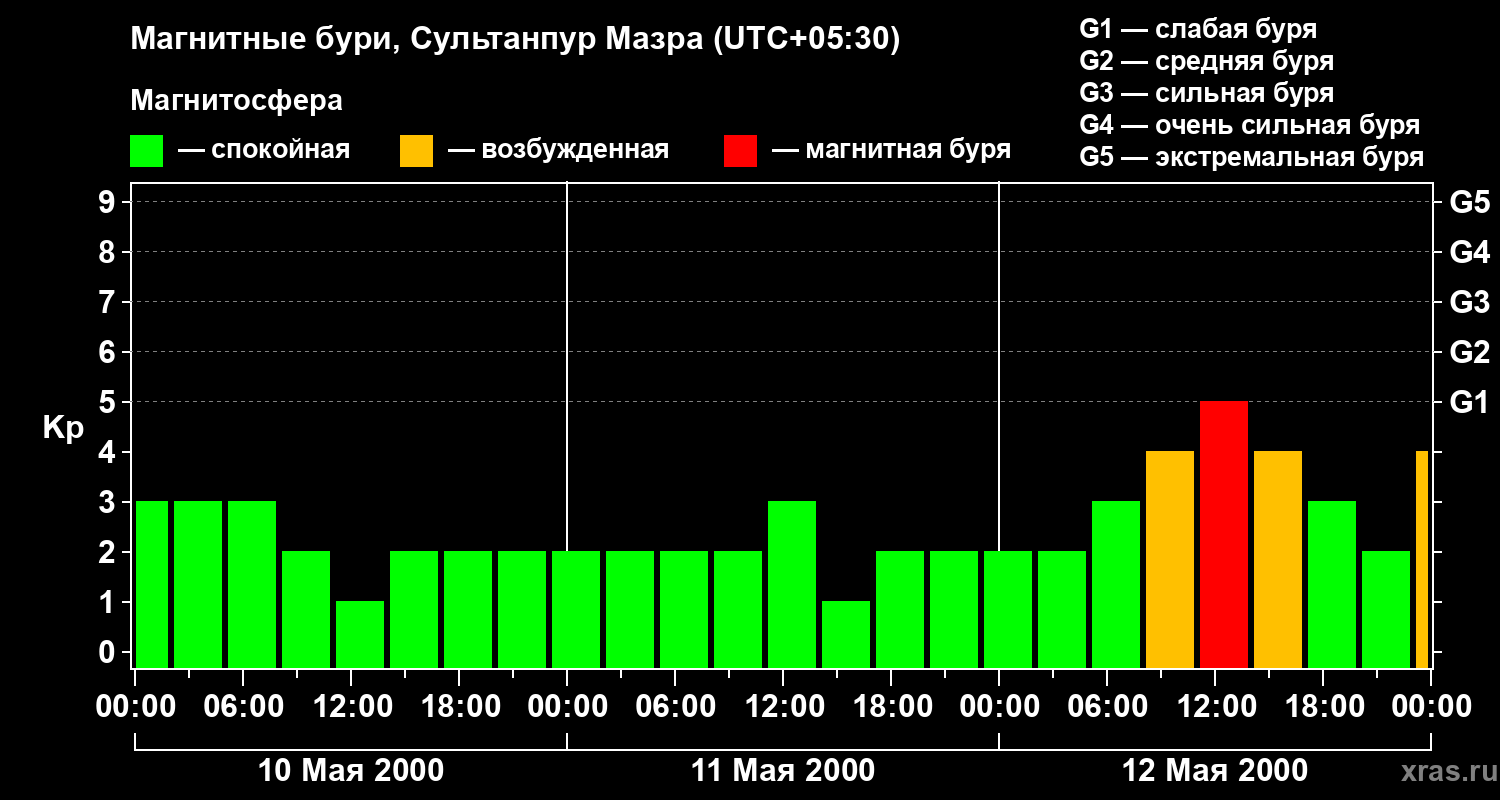Click the '— возбужденная' legend label
Viewport: 1500px width, 800px height.
[558, 151]
